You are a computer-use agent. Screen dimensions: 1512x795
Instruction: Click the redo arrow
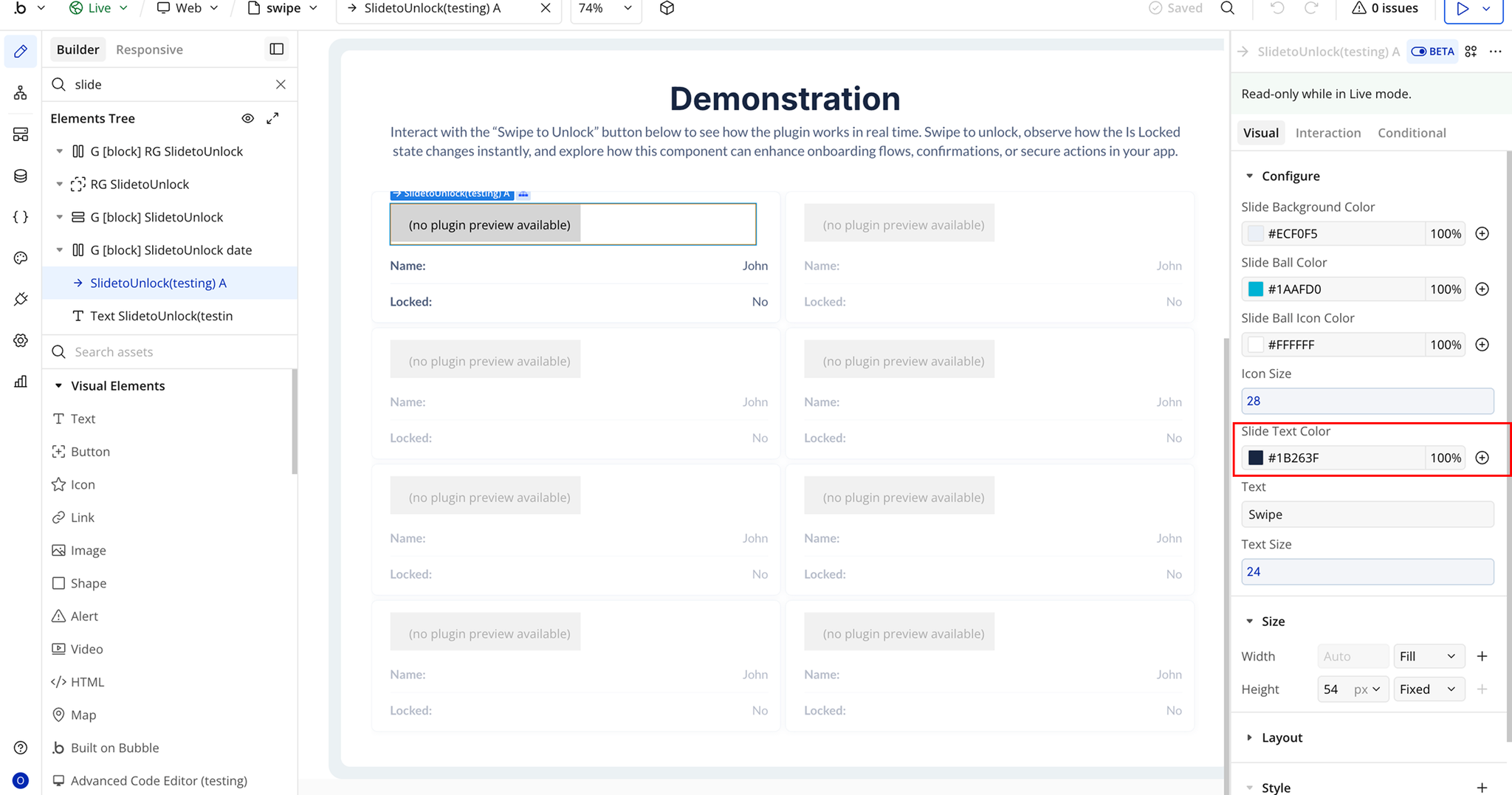pos(1311,8)
